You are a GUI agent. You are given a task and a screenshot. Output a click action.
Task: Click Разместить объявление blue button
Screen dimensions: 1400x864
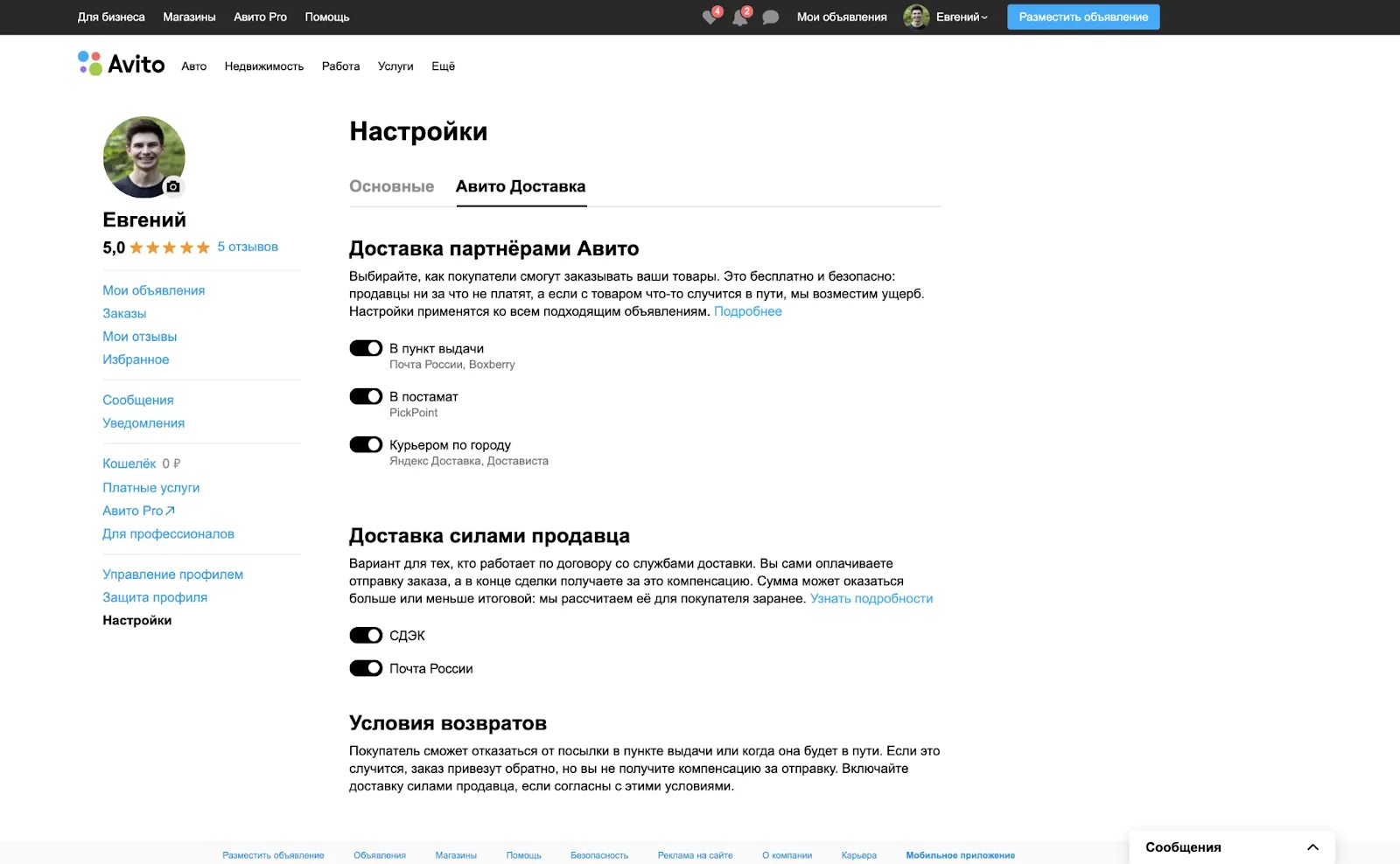tap(1083, 17)
